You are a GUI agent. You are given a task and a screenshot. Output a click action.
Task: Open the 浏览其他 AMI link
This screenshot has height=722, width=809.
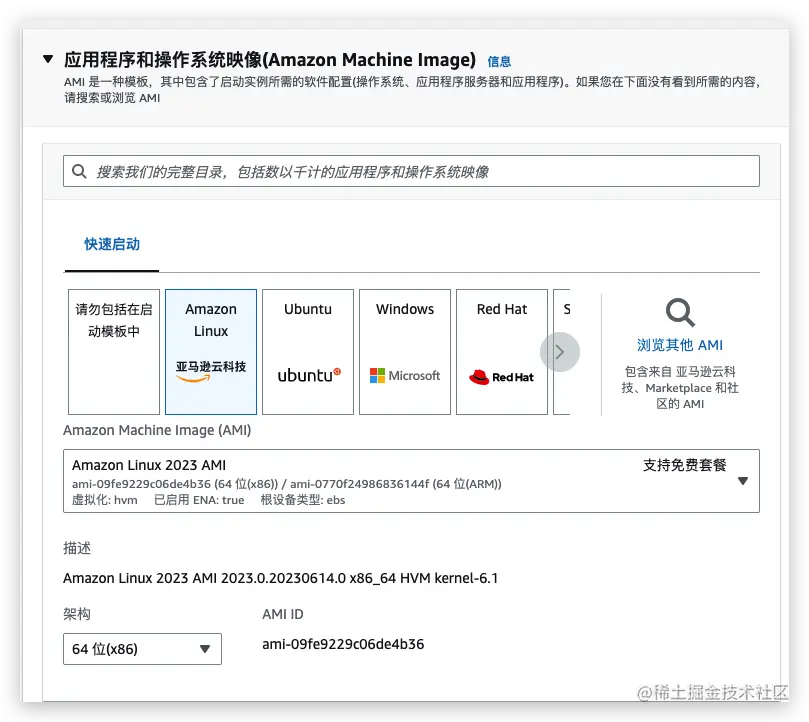[x=680, y=345]
